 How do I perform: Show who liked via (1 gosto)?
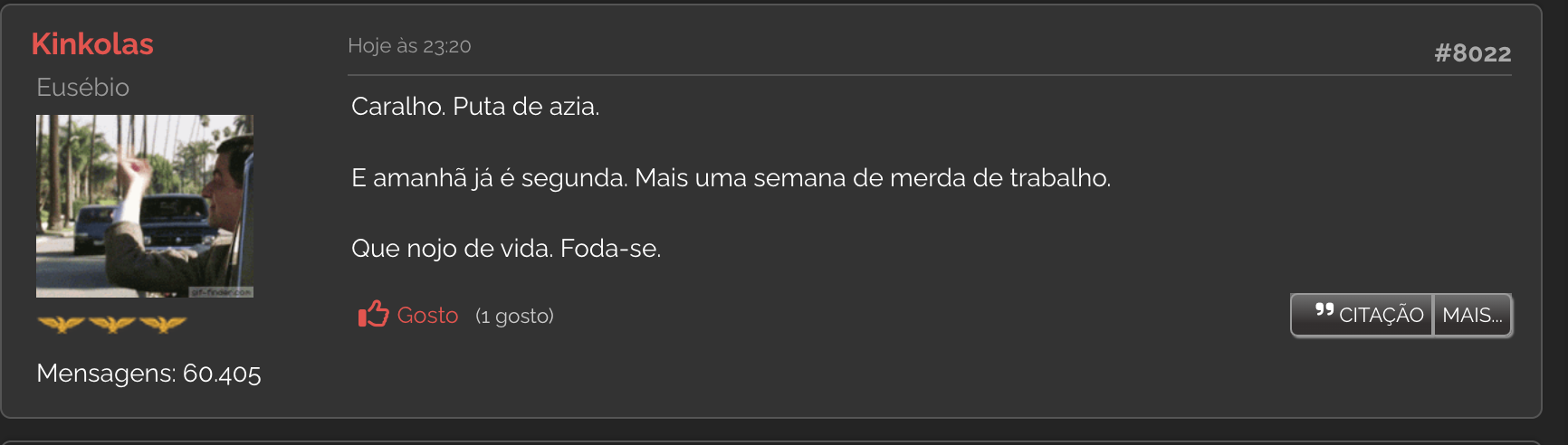pyautogui.click(x=514, y=316)
